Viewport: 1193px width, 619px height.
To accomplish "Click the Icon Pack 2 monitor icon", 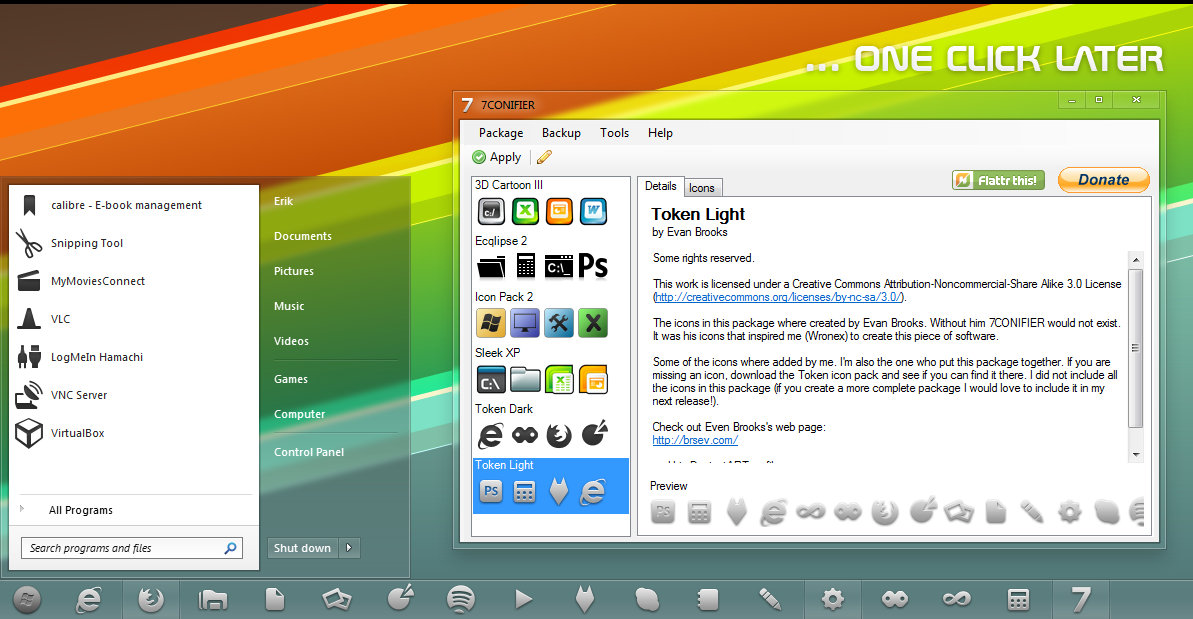I will [525, 323].
